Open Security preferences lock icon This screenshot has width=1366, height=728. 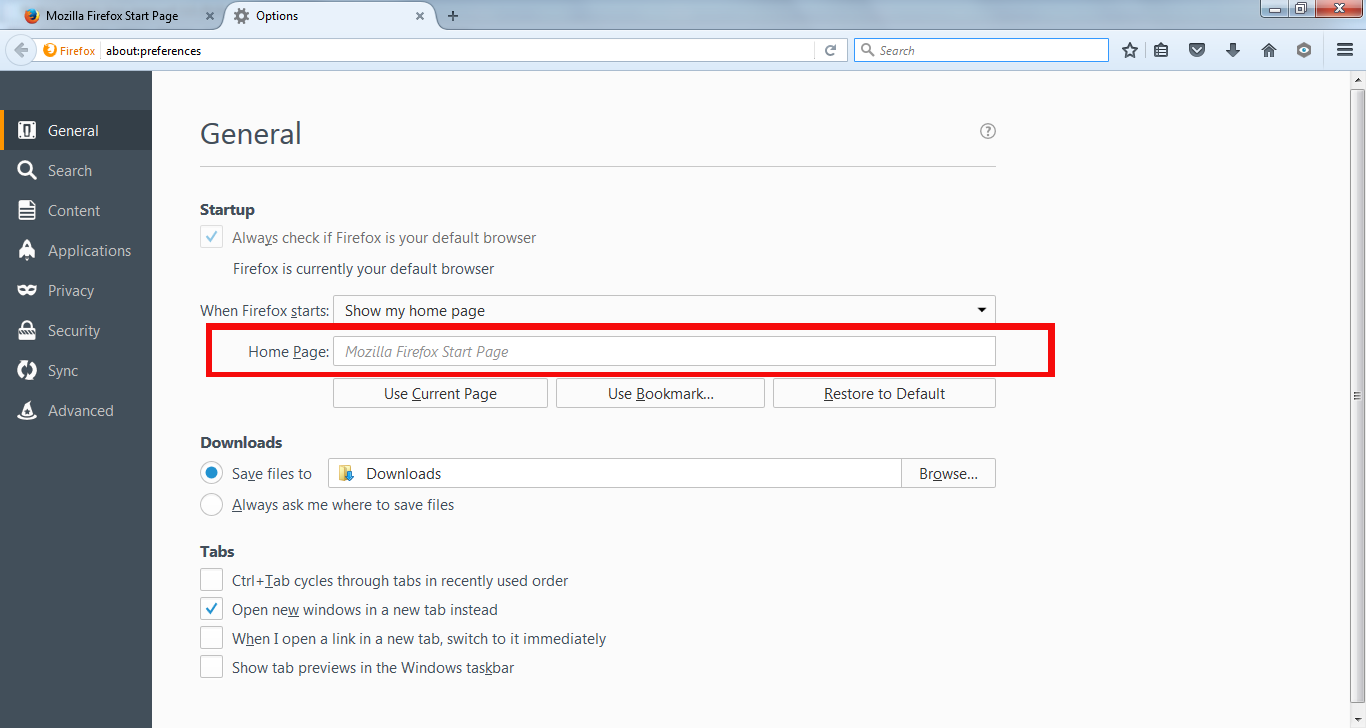27,330
